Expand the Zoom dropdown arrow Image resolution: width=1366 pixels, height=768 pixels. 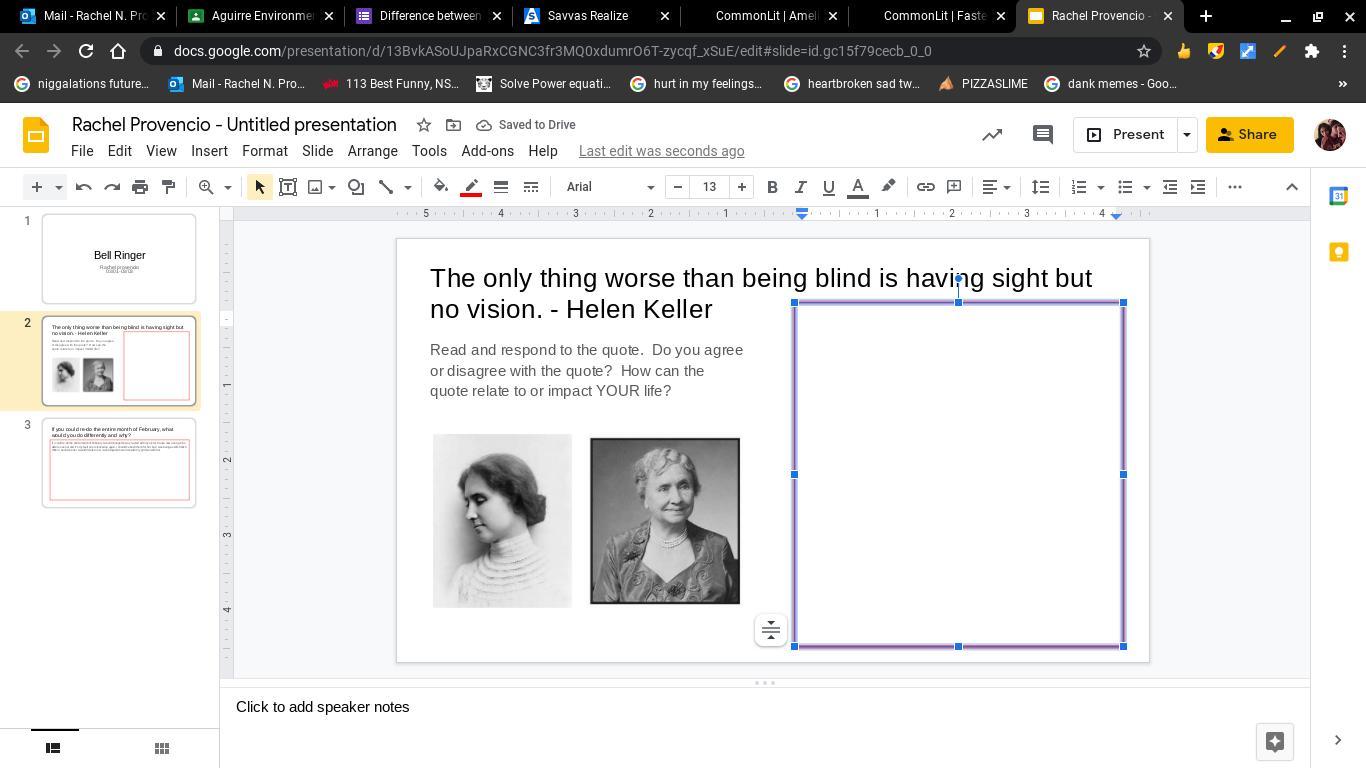pos(227,187)
